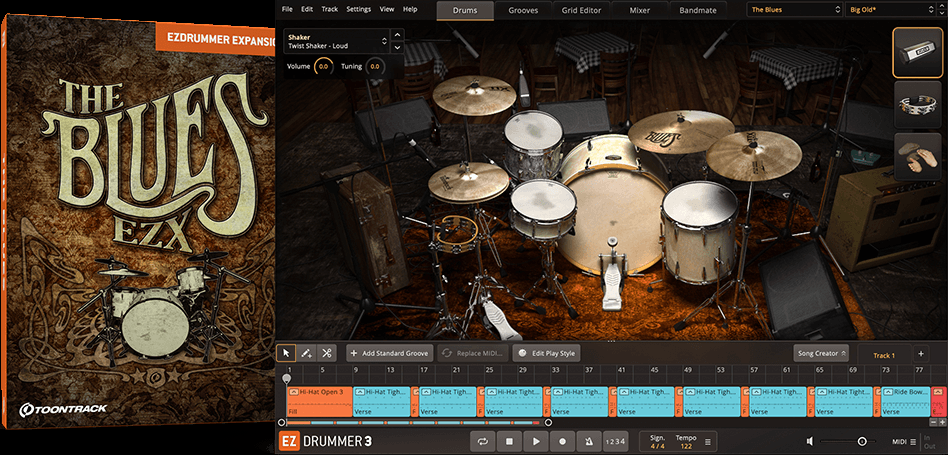Screen dimensions: 948x455
Task: Add a new track with the plus button
Action: coord(921,354)
